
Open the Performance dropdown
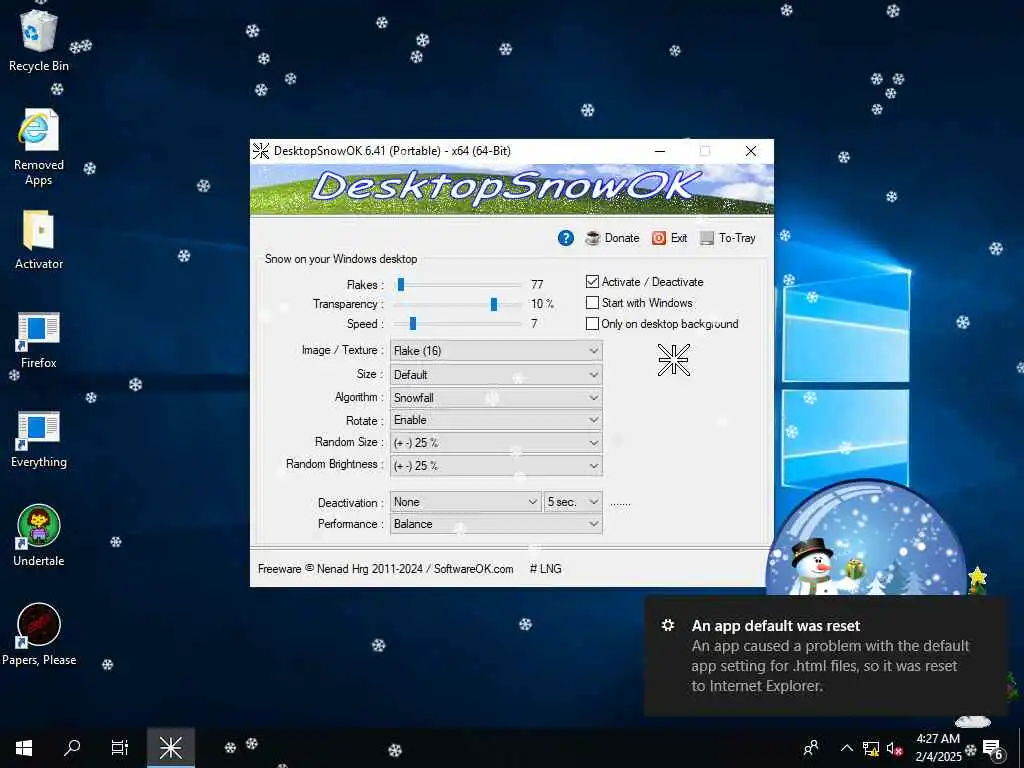496,524
